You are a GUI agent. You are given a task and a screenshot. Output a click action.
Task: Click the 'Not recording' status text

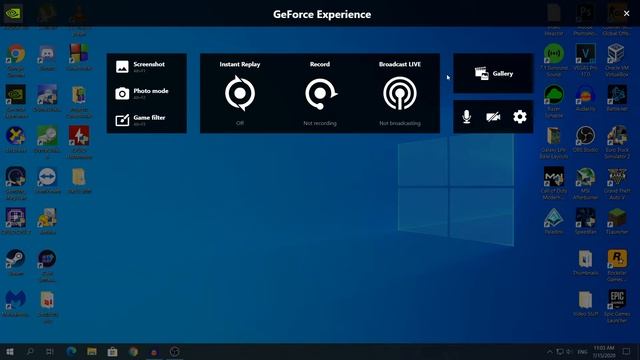[x=320, y=123]
